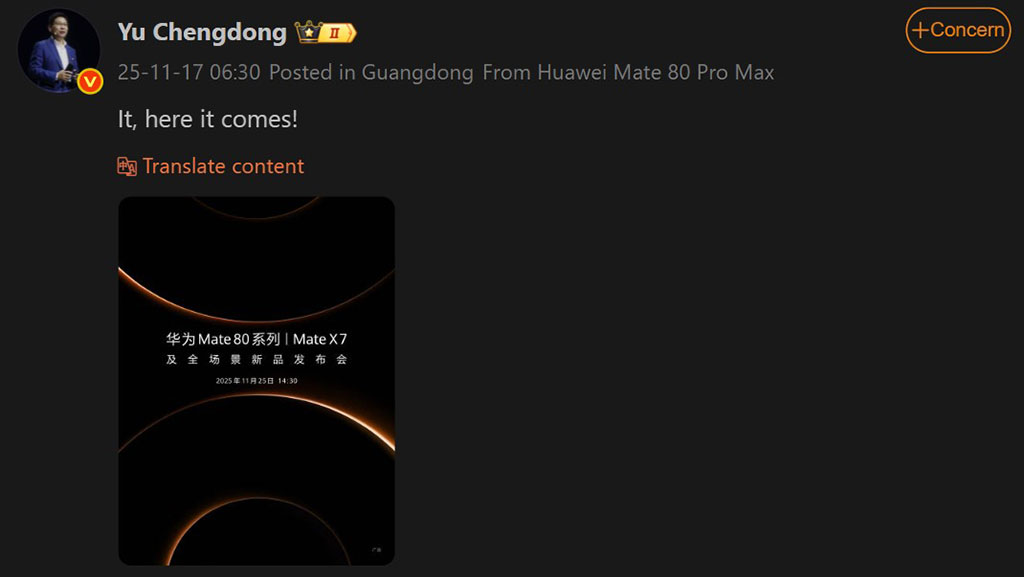Click the translate icon beside Translate content

click(127, 166)
